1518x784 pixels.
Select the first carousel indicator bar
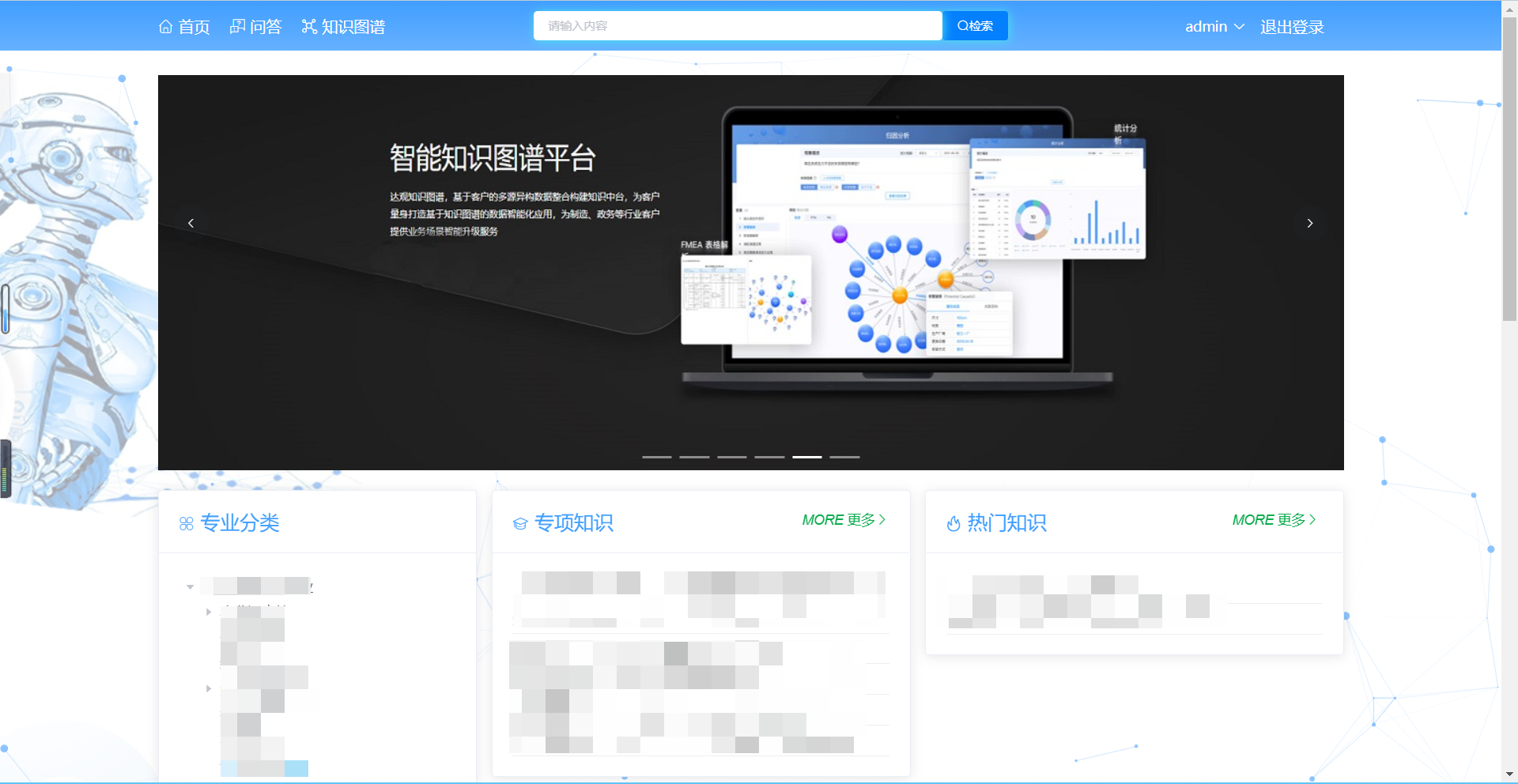click(656, 457)
